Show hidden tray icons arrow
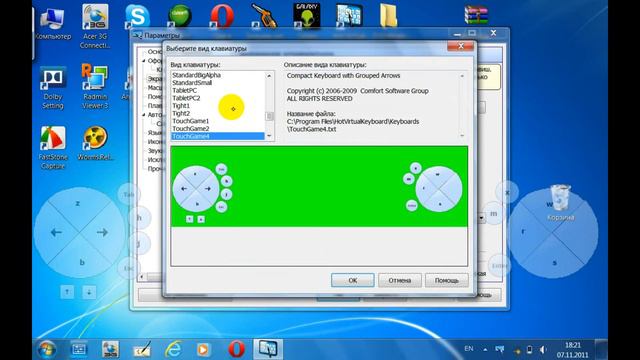Screen dimensions: 640x360 point(485,349)
